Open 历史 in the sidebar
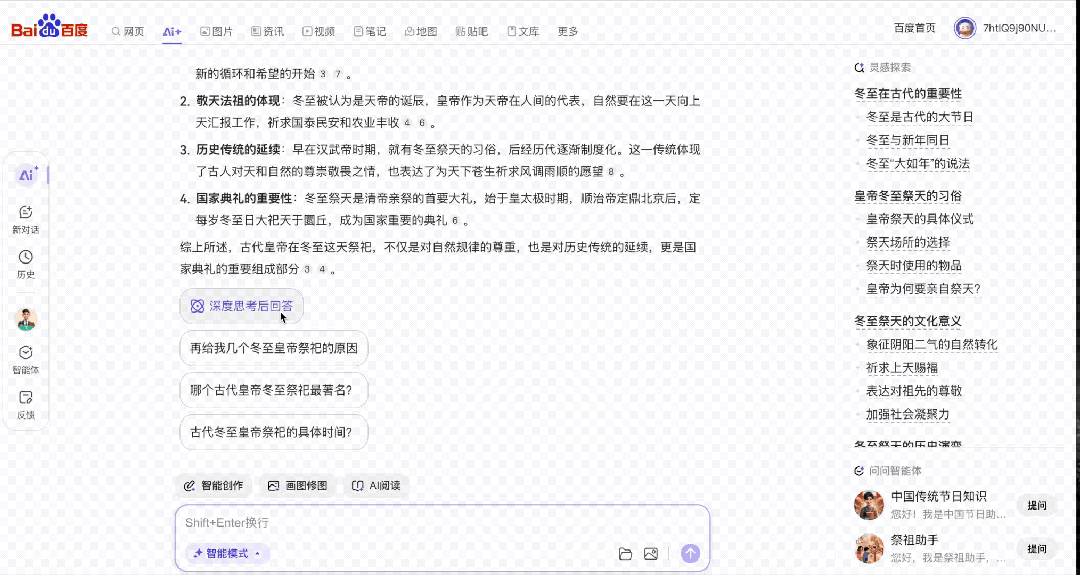Screen dimensions: 1080x575 [x=25, y=264]
